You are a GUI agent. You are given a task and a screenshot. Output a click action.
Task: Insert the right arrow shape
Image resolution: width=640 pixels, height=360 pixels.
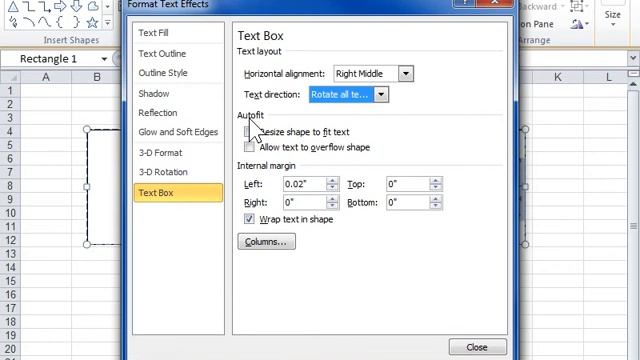[x=60, y=6]
